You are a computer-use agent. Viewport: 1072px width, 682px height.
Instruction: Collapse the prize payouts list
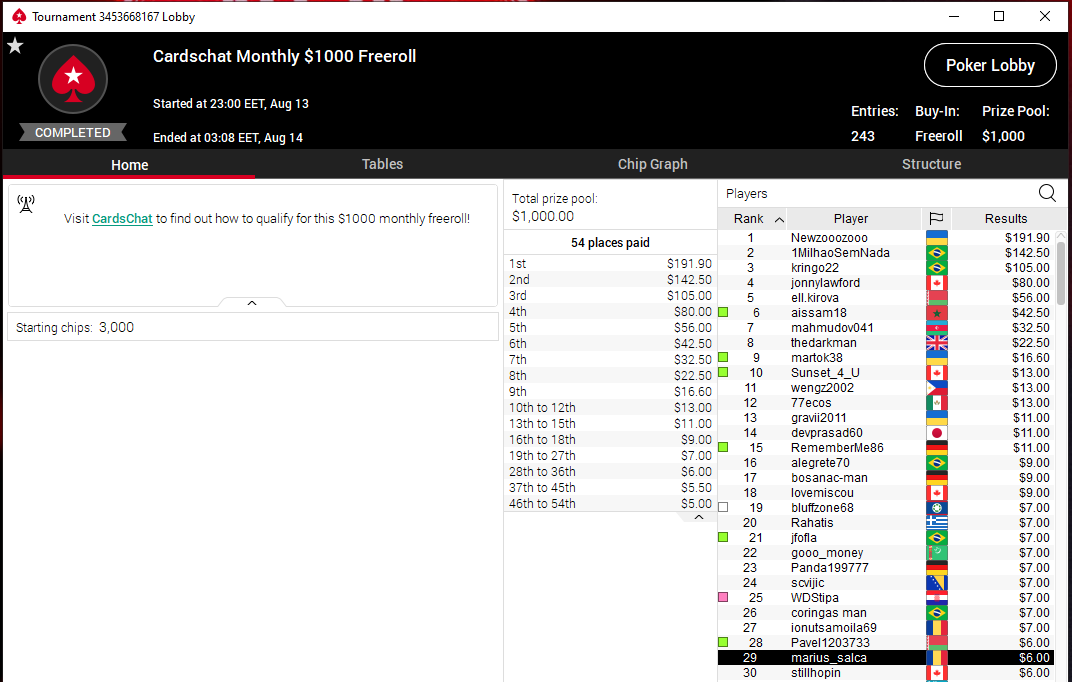coord(699,517)
